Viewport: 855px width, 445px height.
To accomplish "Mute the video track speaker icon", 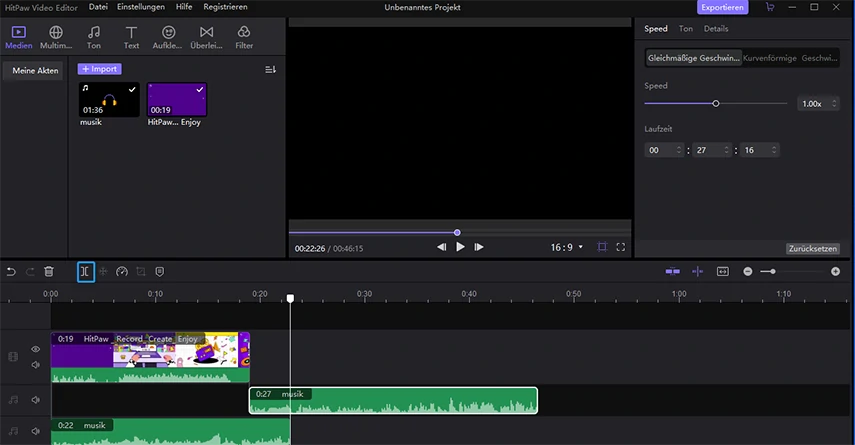I will (x=35, y=364).
